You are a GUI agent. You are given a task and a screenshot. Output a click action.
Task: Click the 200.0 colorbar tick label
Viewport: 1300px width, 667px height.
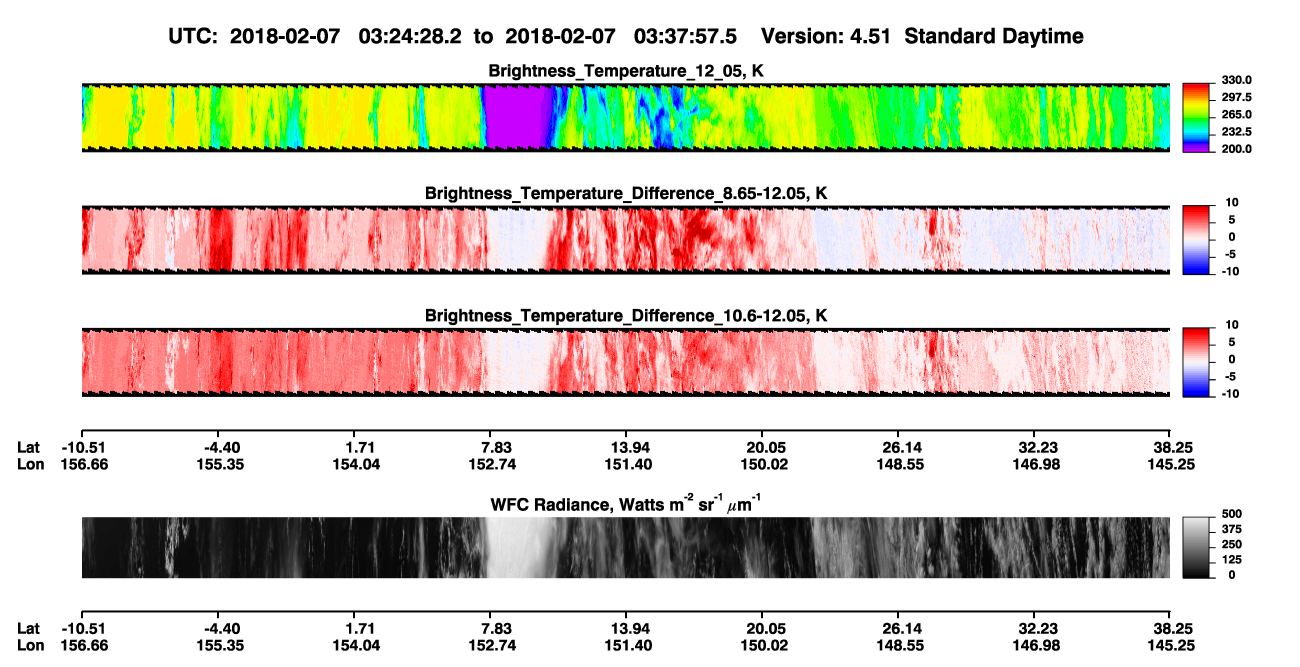point(1234,149)
